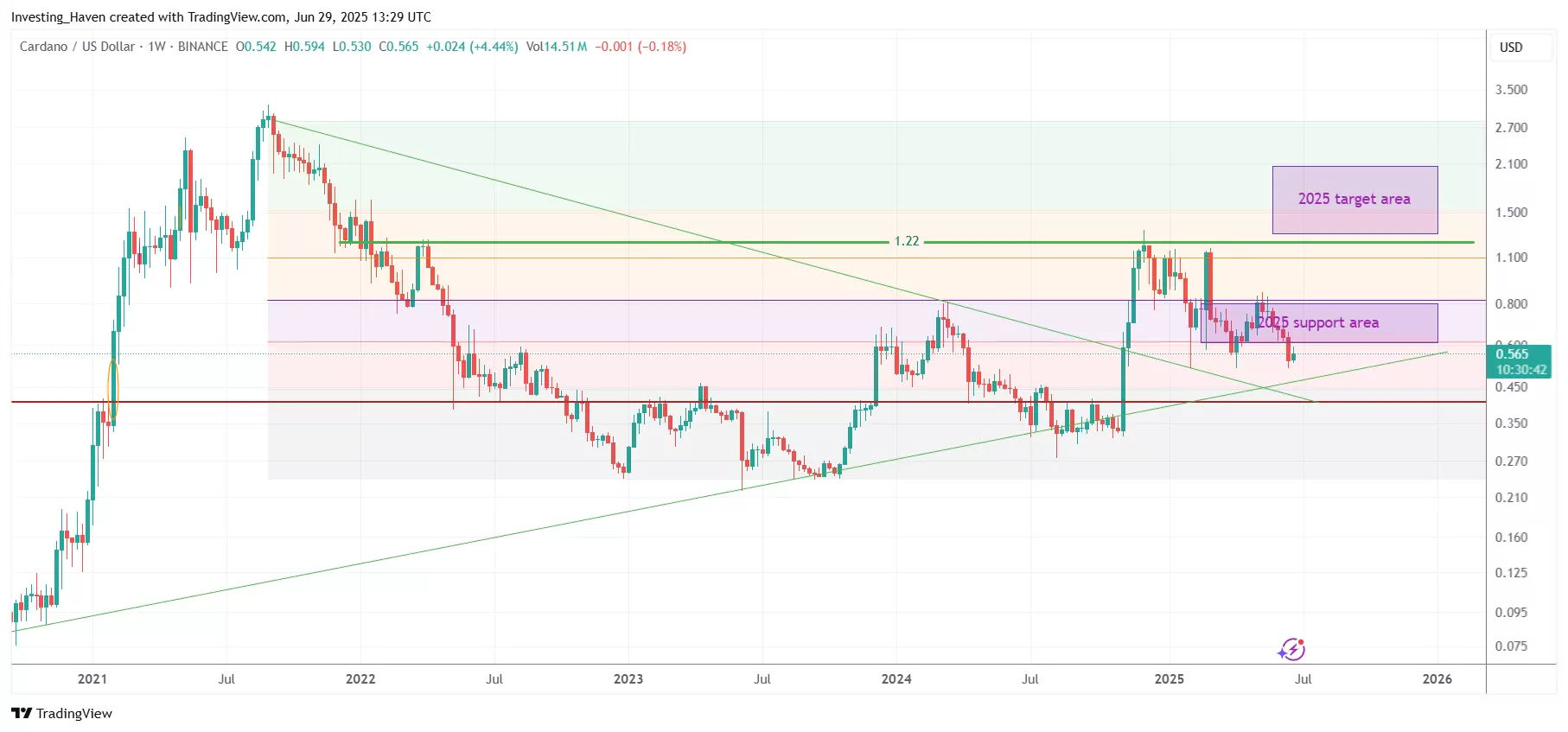Image resolution: width=1568 pixels, height=732 pixels.
Task: Click the 1.100 price scale label
Action: tap(1512, 258)
